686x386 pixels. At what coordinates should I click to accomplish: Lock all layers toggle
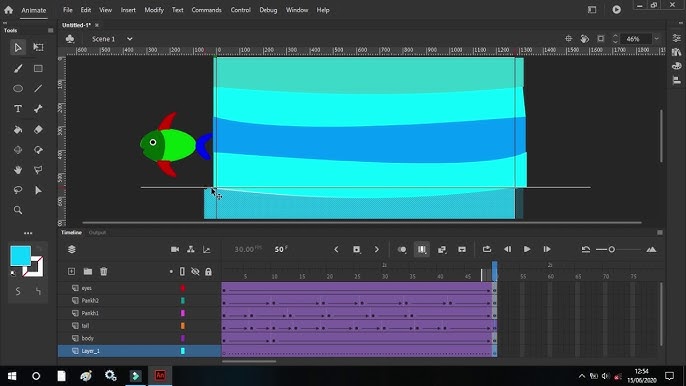click(208, 271)
